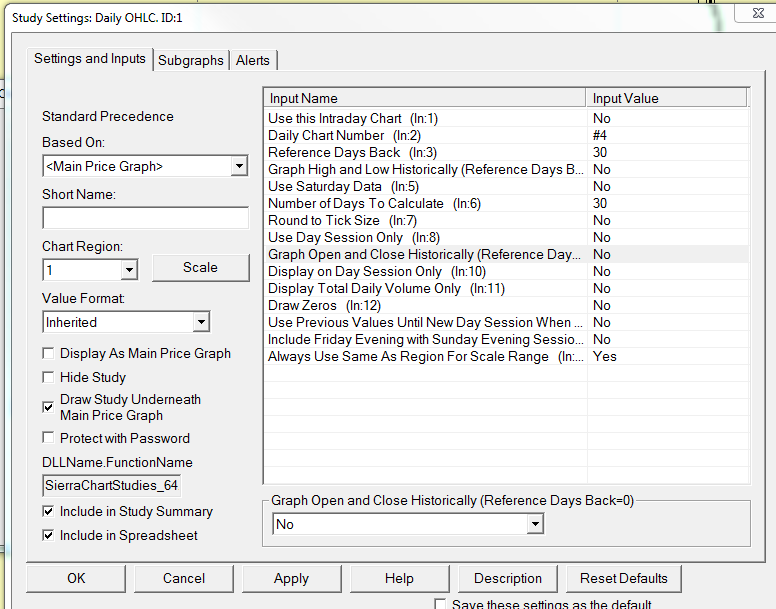Switch to the Subgraphs tab
The image size is (776, 609).
coord(191,60)
